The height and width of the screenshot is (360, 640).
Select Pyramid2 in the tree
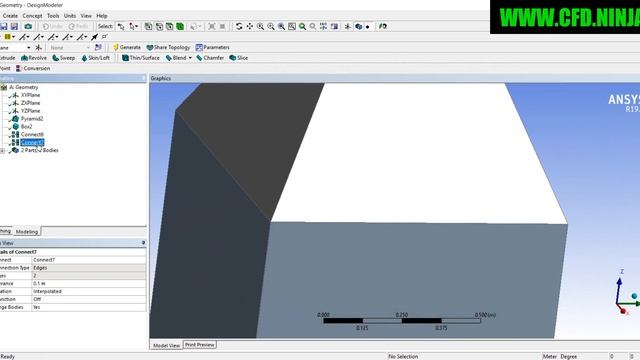pyautogui.click(x=32, y=119)
